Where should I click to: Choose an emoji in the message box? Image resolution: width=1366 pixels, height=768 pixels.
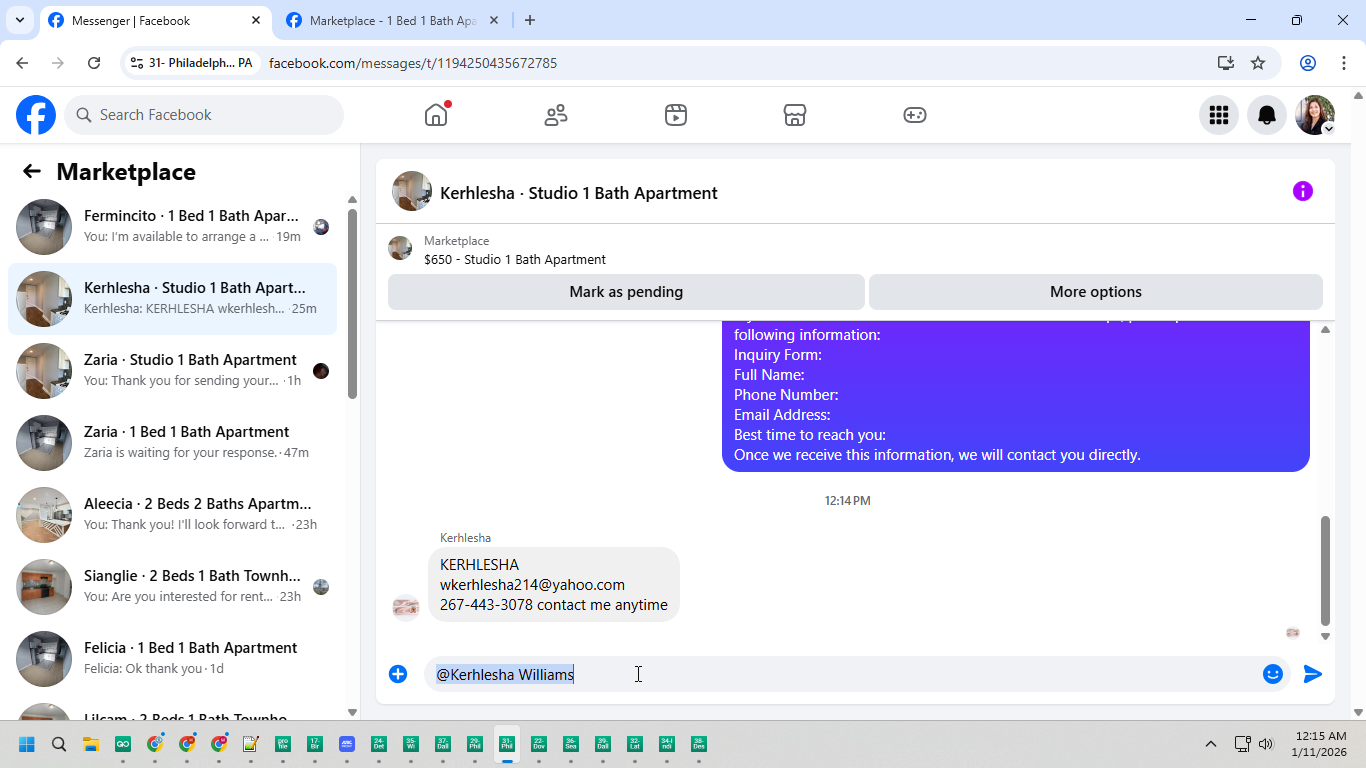point(1273,674)
